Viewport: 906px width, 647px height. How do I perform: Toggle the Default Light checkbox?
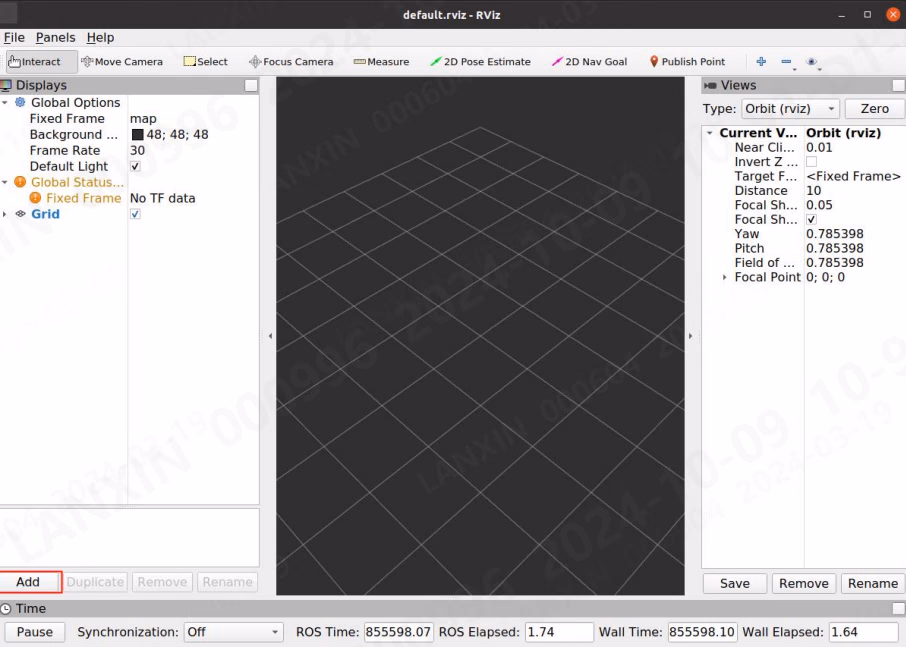[135, 166]
